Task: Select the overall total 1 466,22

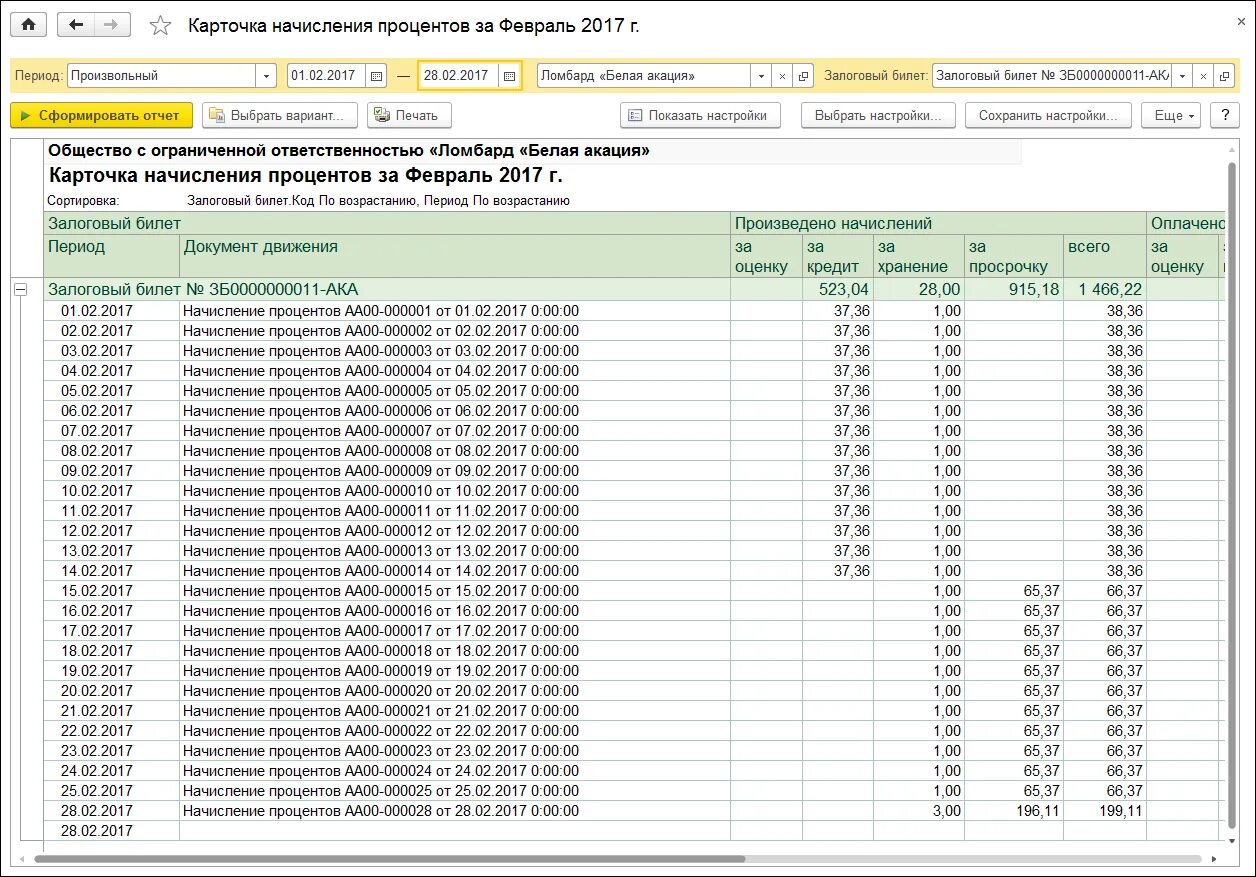Action: [1104, 290]
